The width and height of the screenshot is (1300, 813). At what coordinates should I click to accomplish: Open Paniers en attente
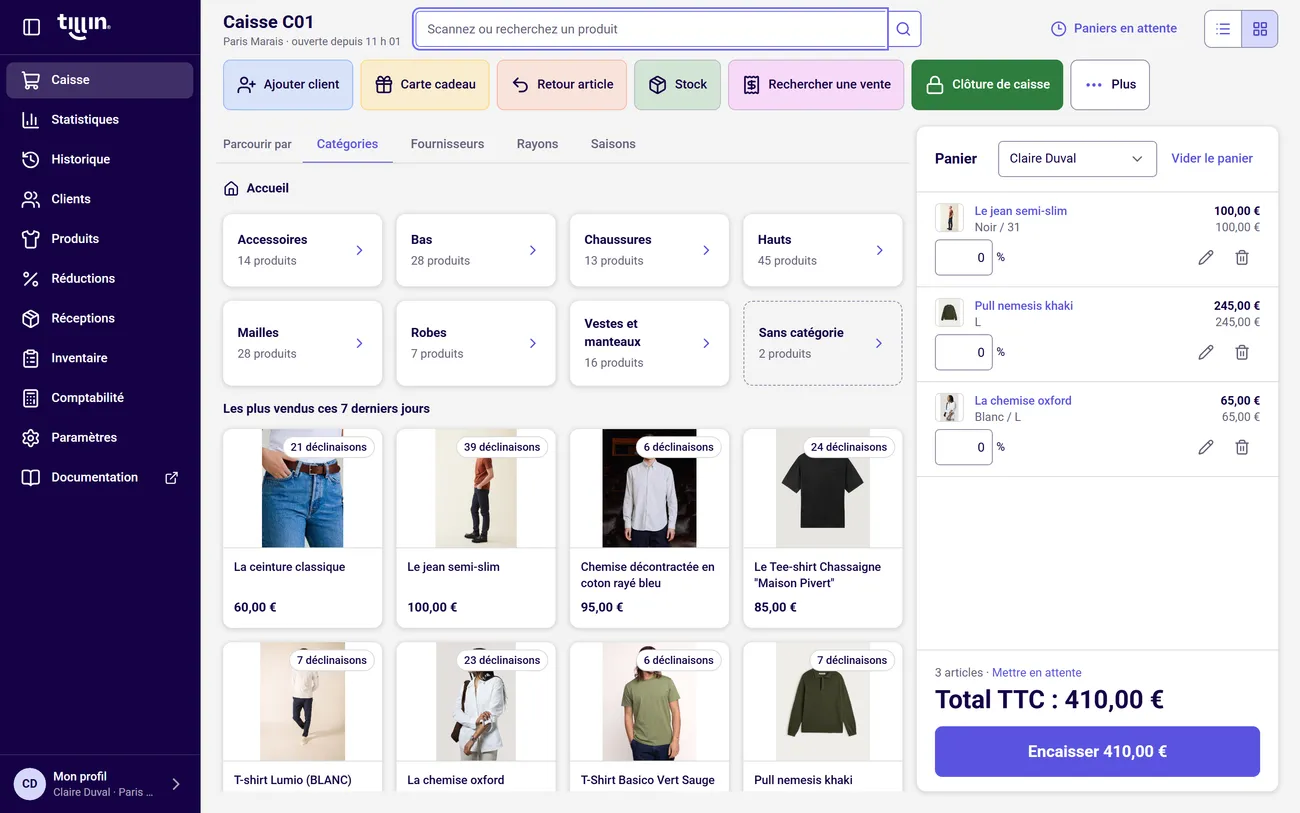[1114, 29]
